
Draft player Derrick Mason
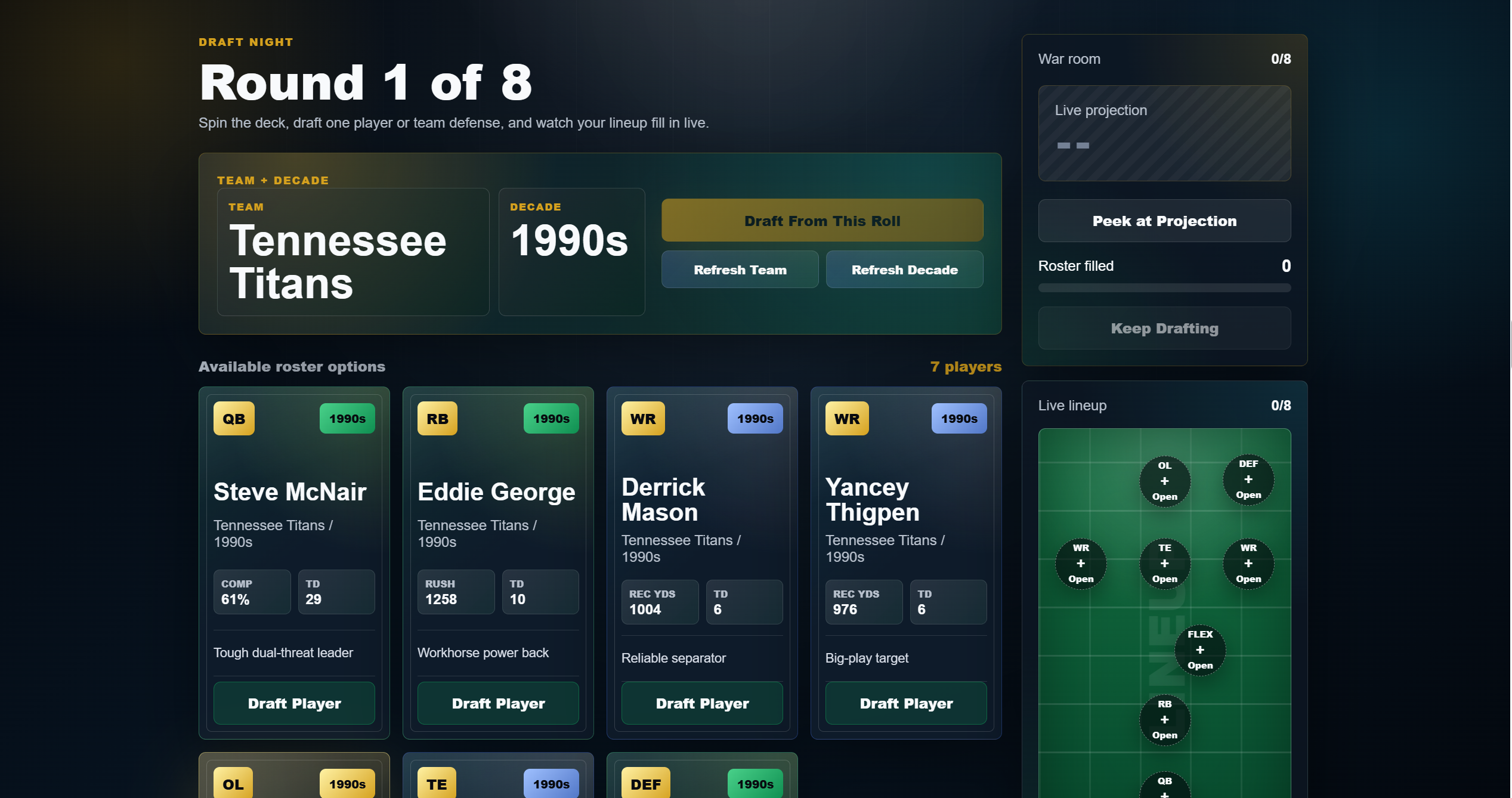coord(702,703)
